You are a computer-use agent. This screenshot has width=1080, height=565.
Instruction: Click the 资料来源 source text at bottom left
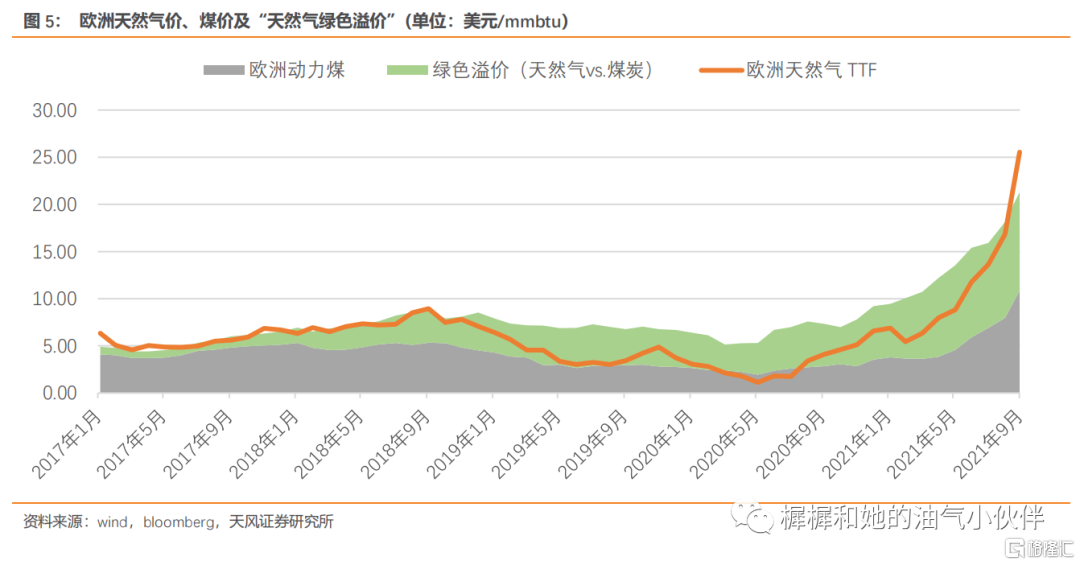[x=55, y=522]
